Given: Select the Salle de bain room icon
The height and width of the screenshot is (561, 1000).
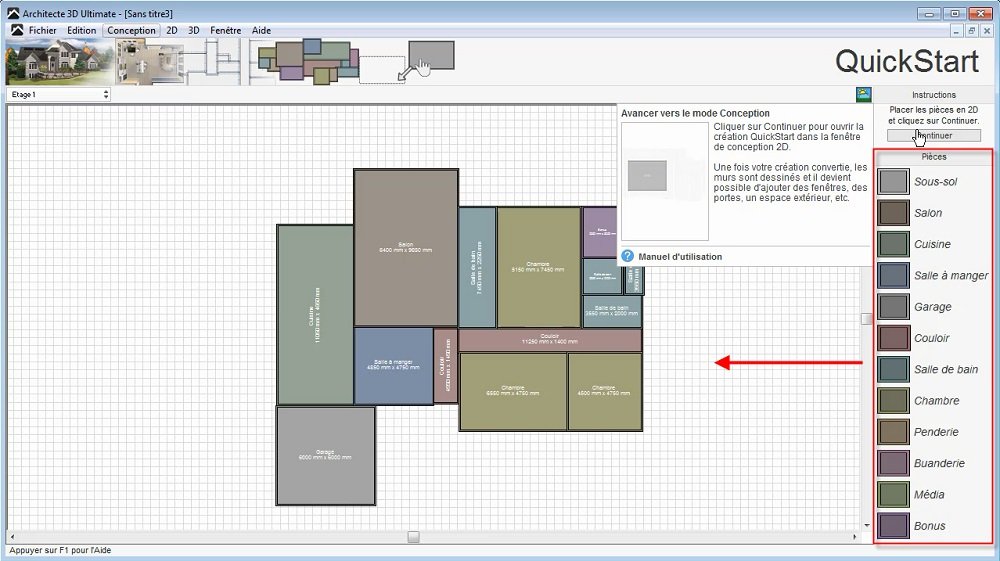Looking at the screenshot, I should click(893, 369).
